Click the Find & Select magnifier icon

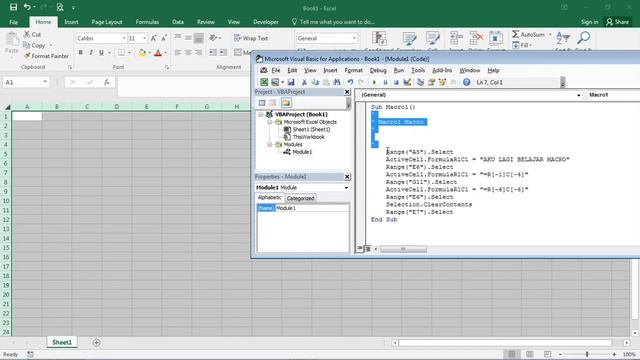(x=584, y=38)
